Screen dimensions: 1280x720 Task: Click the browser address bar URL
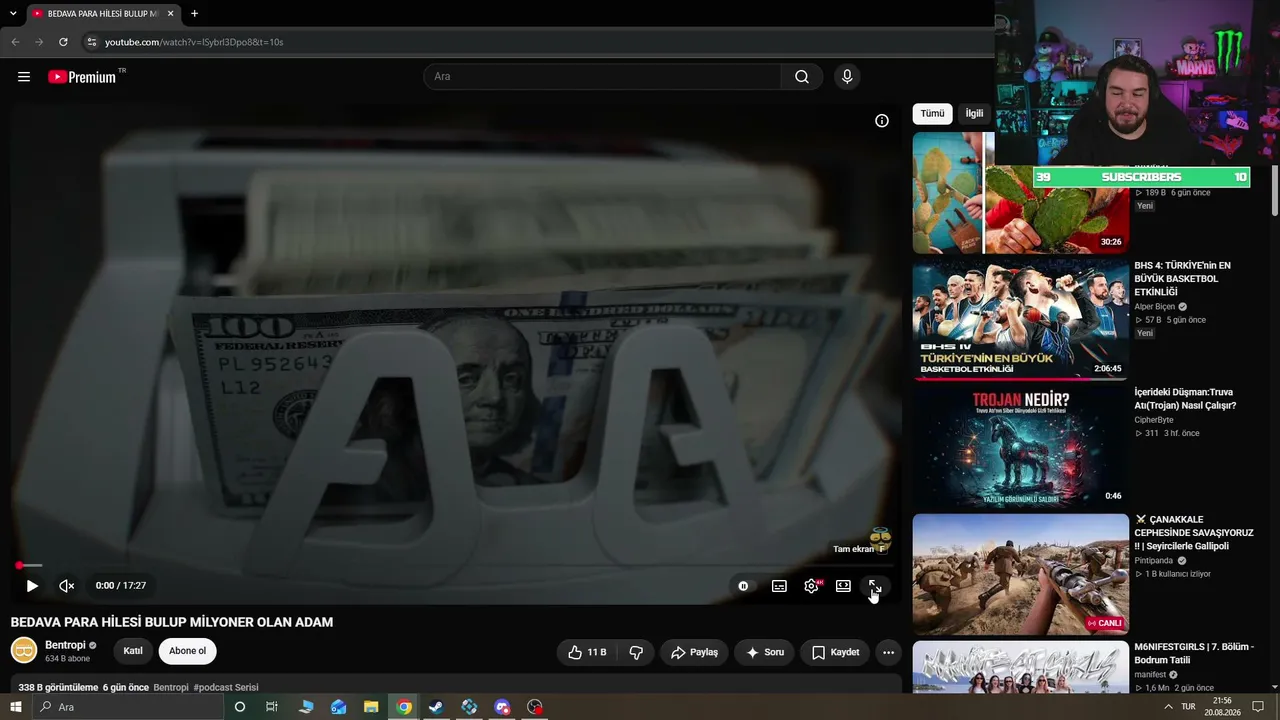point(194,42)
